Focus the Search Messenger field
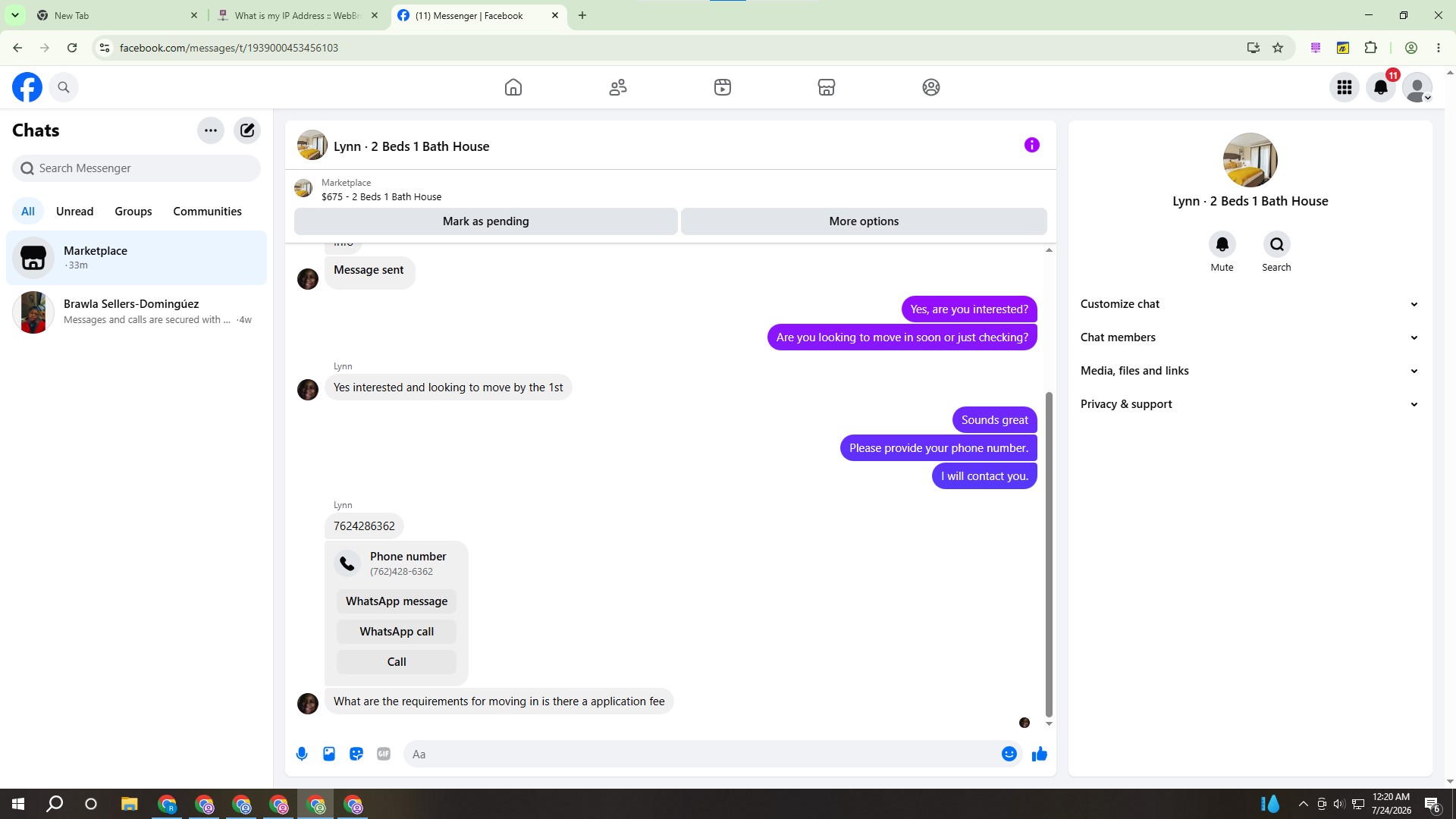Image resolution: width=1456 pixels, height=819 pixels. (x=136, y=168)
